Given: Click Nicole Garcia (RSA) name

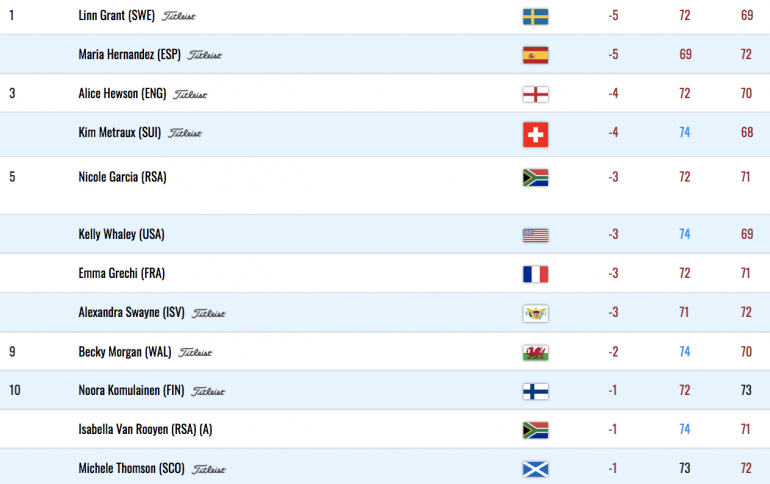Looking at the screenshot, I should tap(122, 177).
